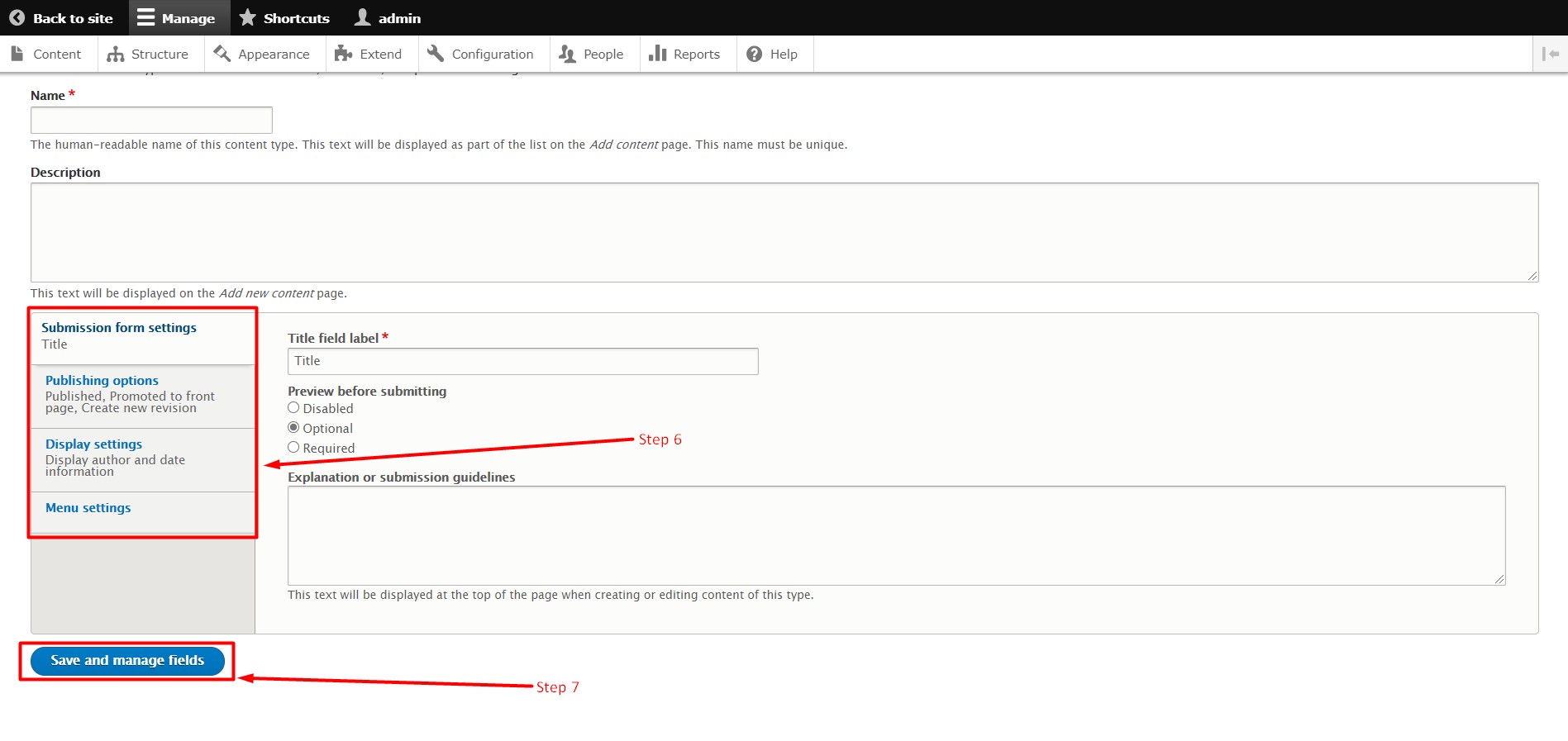Click Back to site link text
This screenshot has height=741, width=1568.
[73, 18]
